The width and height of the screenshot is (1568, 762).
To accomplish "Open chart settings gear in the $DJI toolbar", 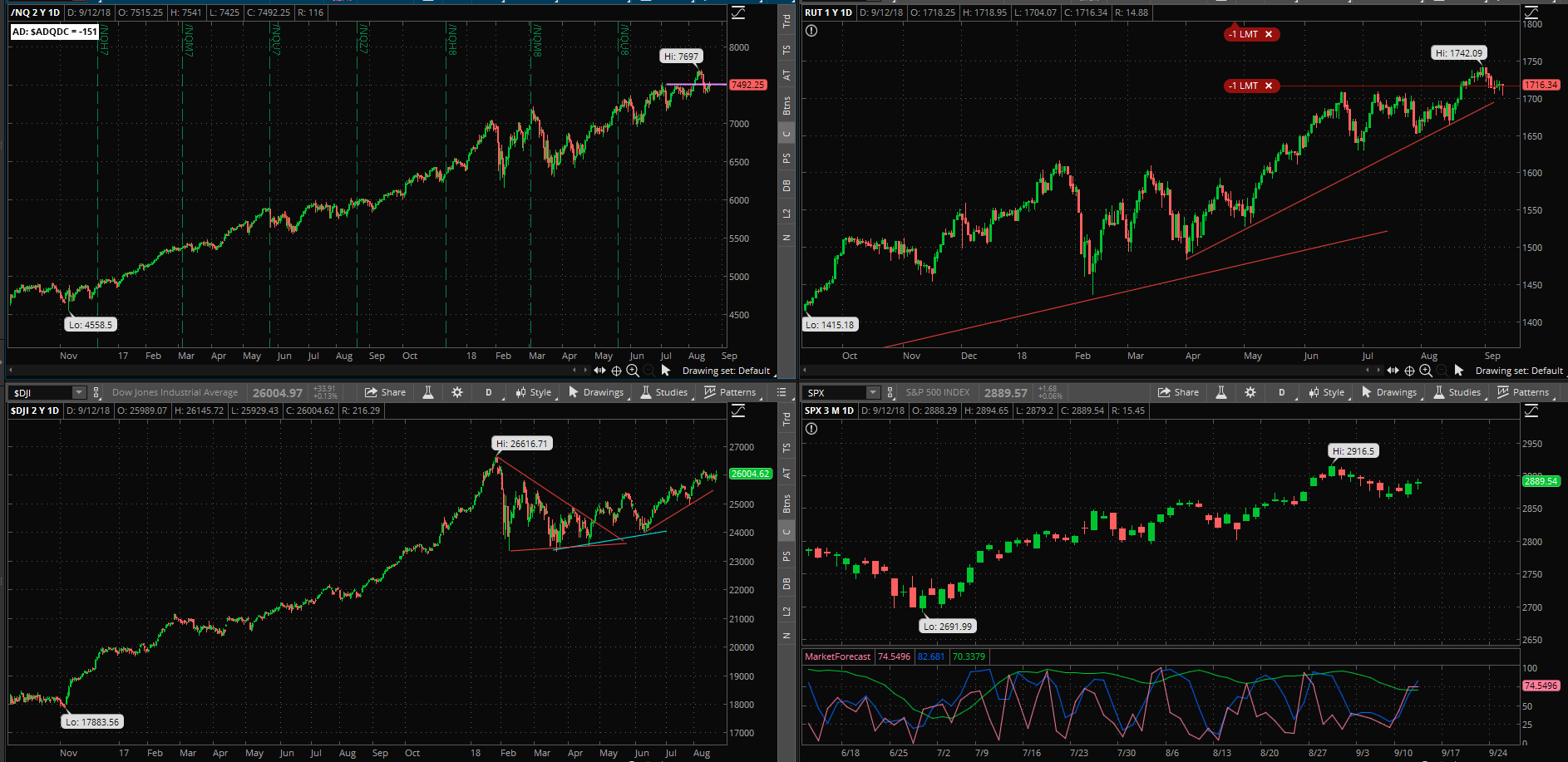I will (457, 392).
